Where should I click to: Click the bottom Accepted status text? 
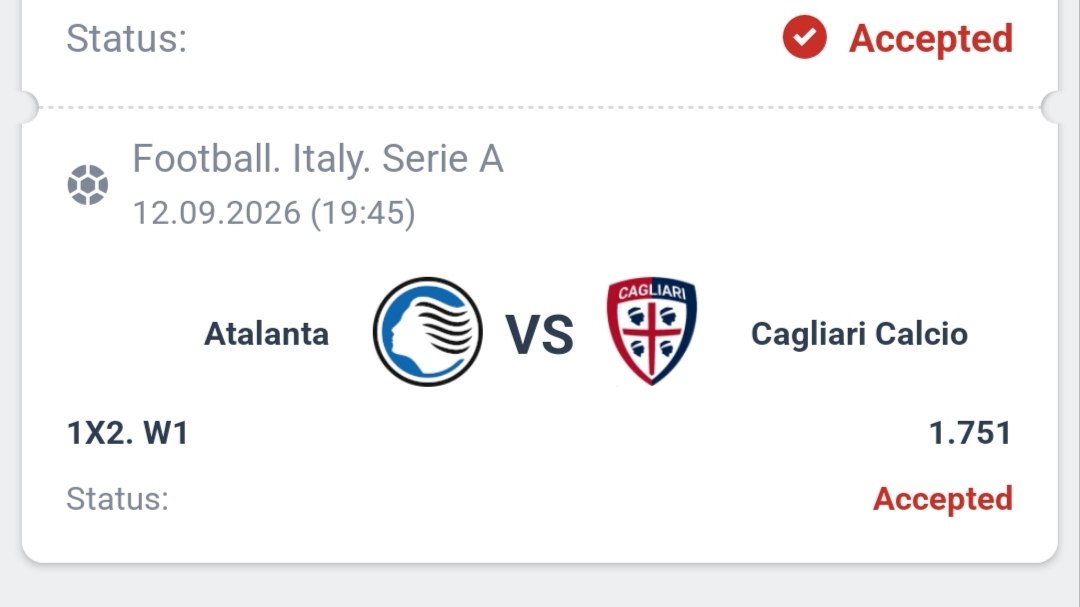coord(943,499)
